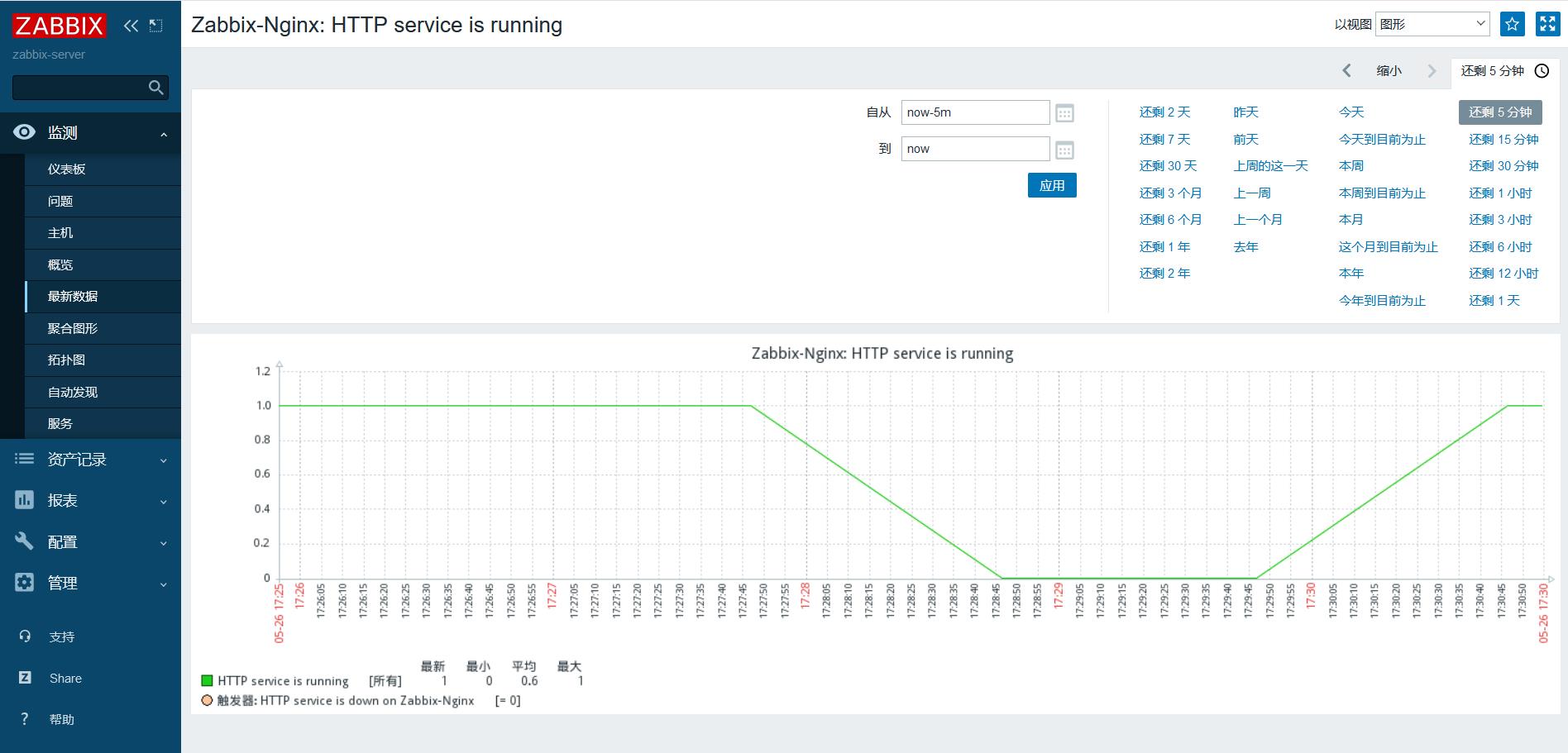Image resolution: width=1568 pixels, height=753 pixels.
Task: Select 上一个月 time range
Action: tap(1258, 220)
